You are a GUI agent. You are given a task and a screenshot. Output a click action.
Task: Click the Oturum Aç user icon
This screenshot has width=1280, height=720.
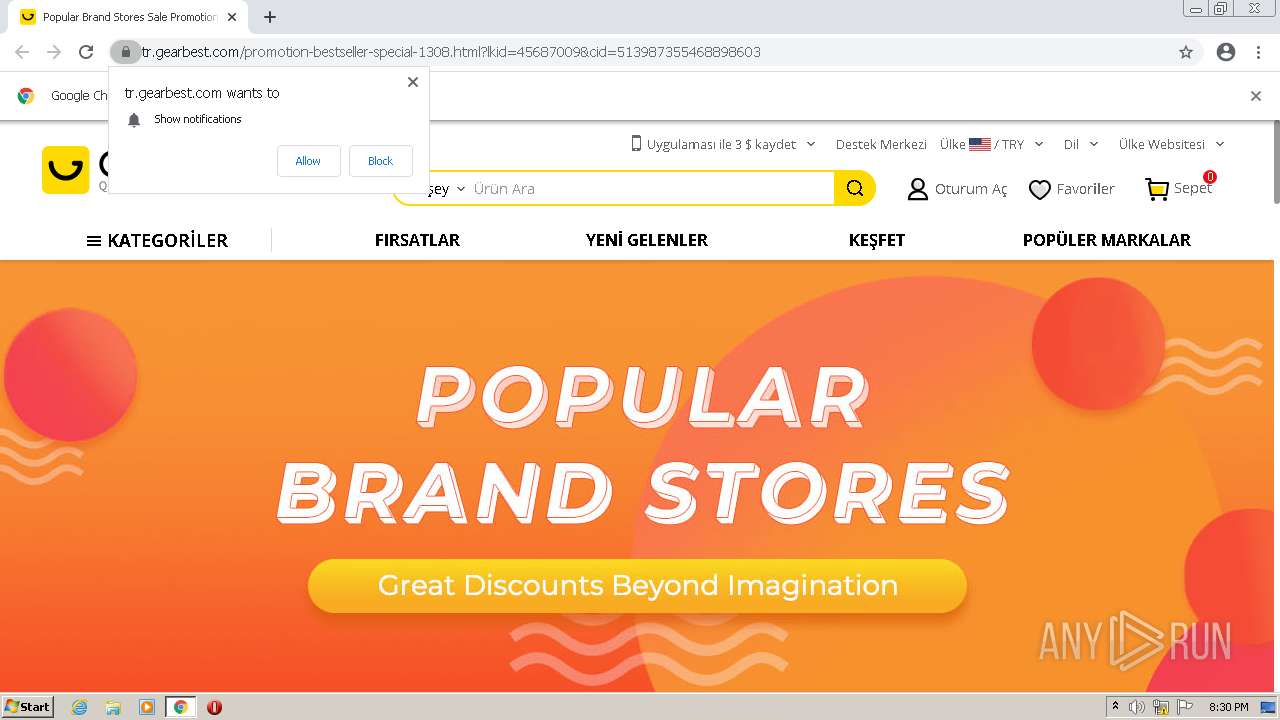click(x=917, y=189)
